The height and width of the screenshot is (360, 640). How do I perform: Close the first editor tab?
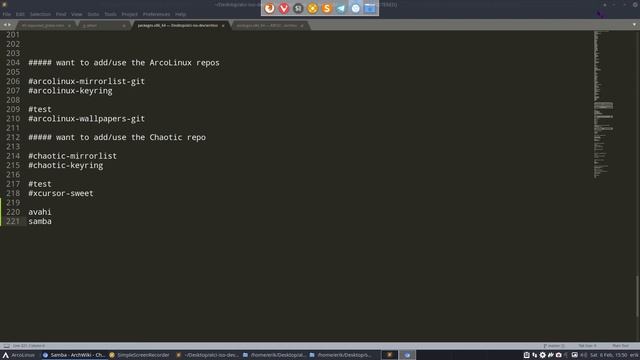click(x=69, y=26)
